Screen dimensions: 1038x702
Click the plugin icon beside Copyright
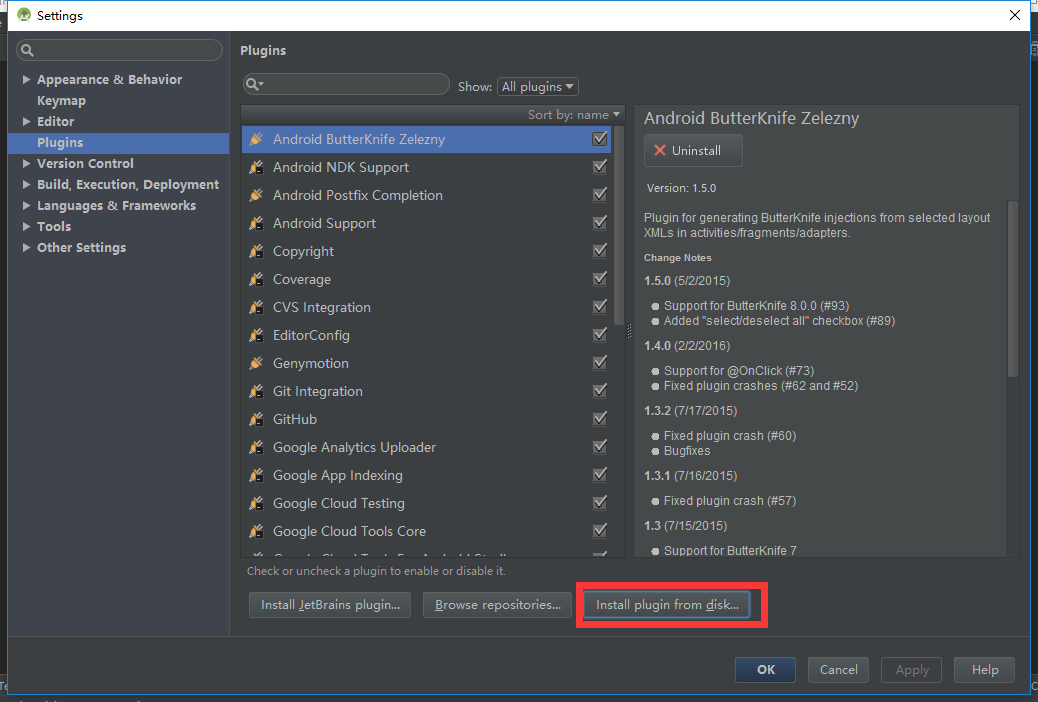point(256,251)
